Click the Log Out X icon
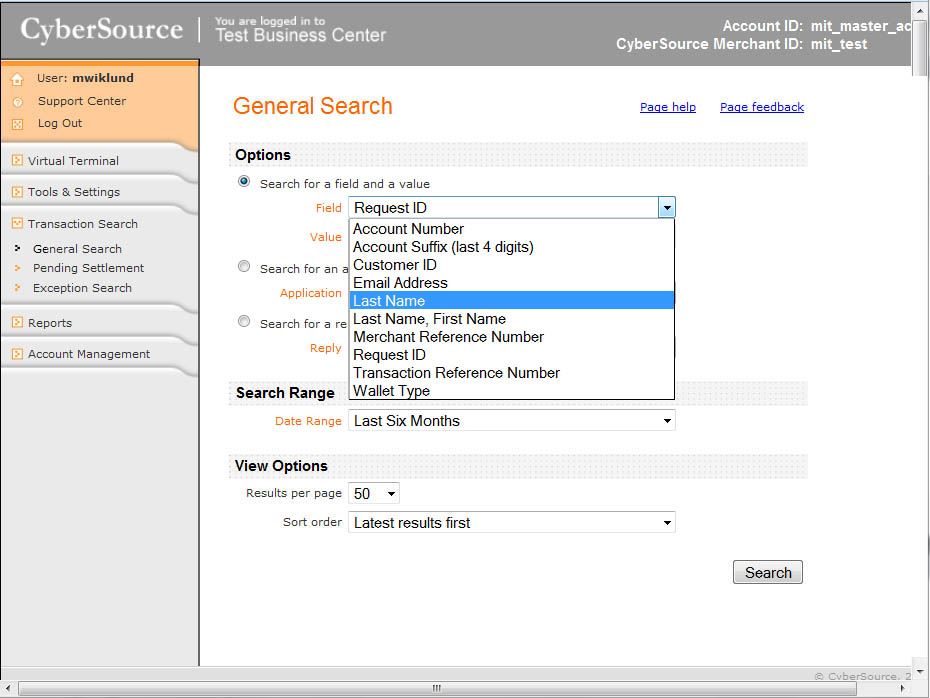 click(17, 124)
